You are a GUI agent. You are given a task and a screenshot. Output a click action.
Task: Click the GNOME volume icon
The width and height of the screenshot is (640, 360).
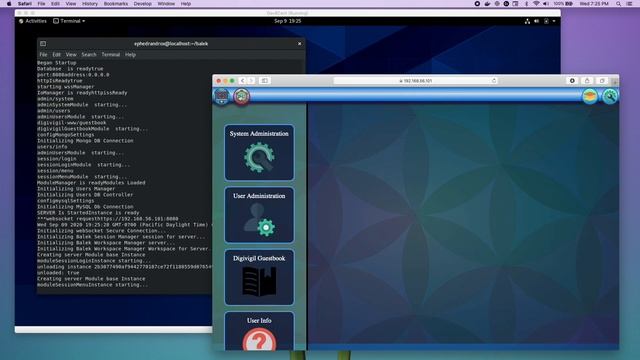pos(537,21)
